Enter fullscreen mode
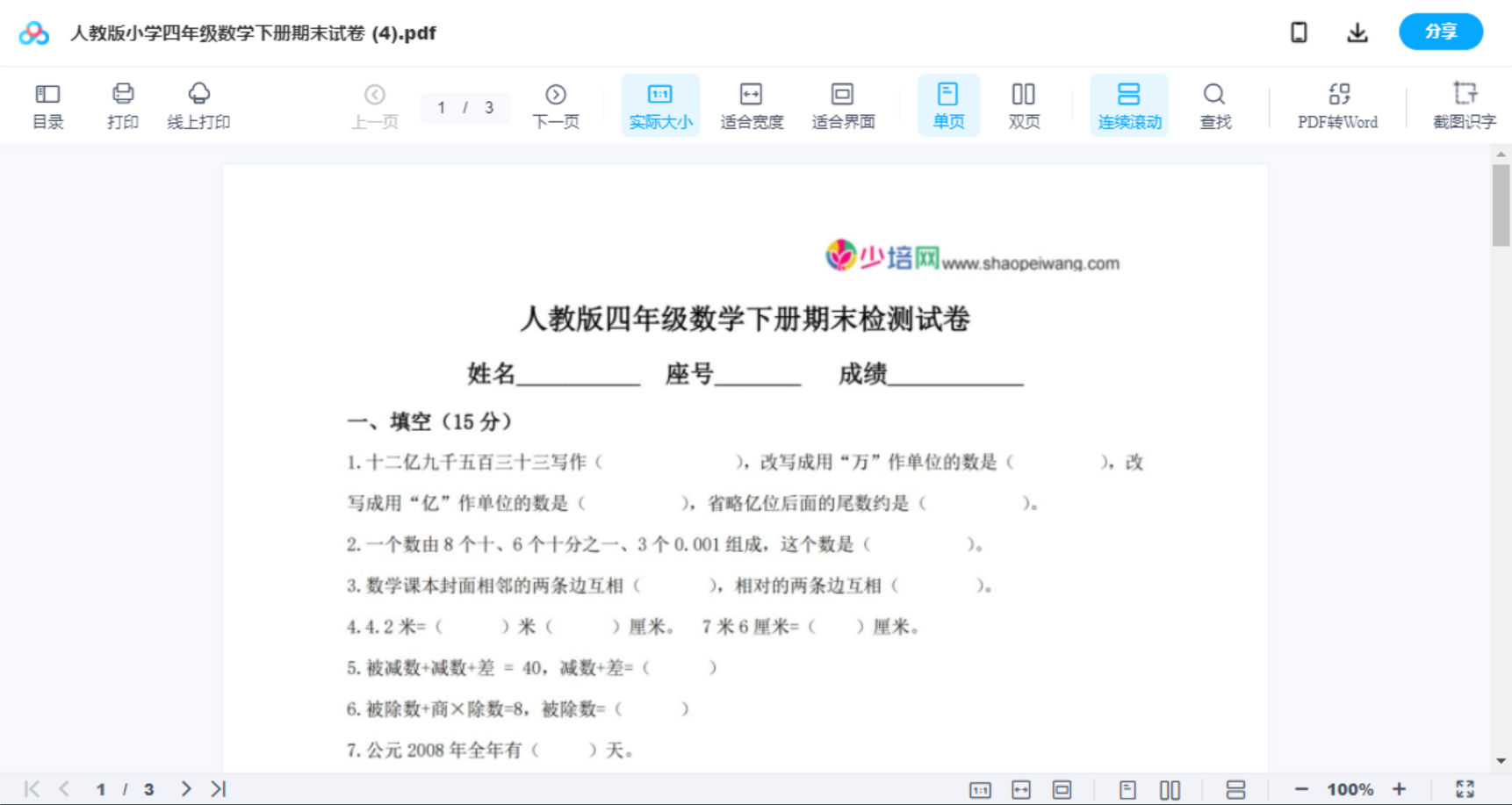1512x805 pixels. [x=1465, y=789]
